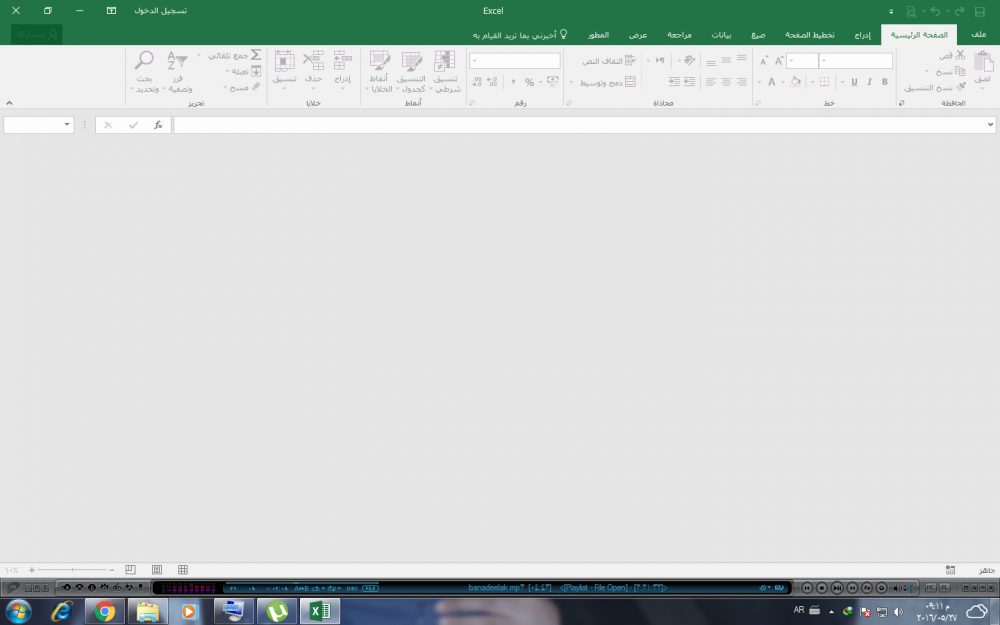1000x625 pixels.
Task: Click the Copy (نسخ) button
Action: (x=950, y=71)
